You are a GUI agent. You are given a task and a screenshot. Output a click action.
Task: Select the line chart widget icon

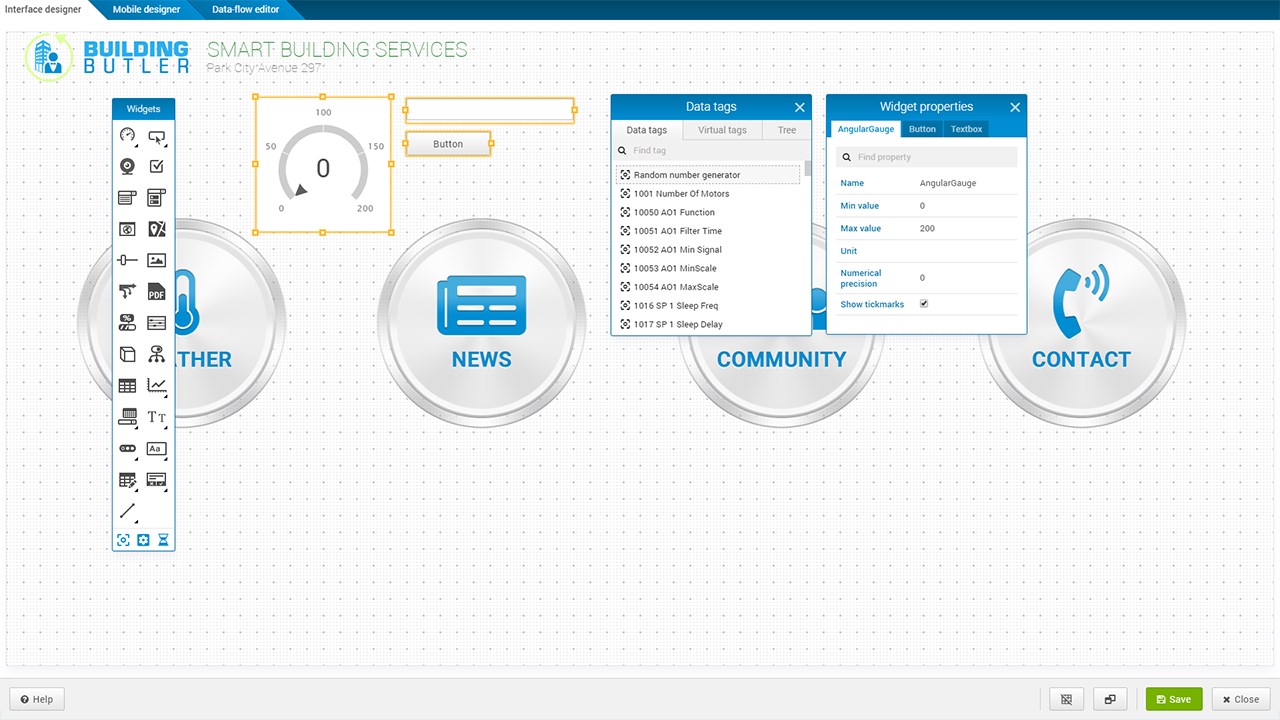156,385
